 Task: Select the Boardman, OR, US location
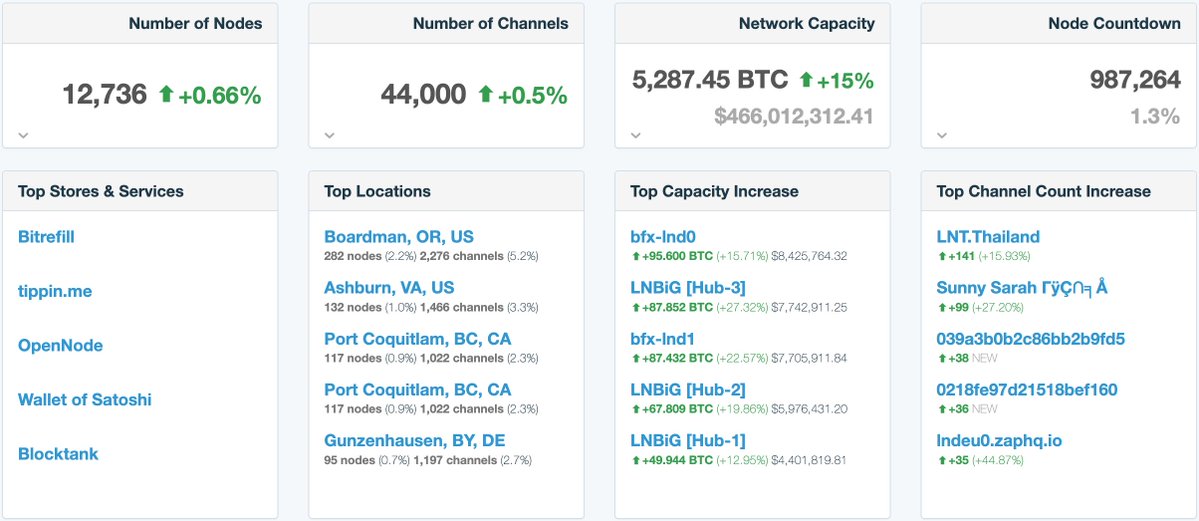(x=399, y=237)
